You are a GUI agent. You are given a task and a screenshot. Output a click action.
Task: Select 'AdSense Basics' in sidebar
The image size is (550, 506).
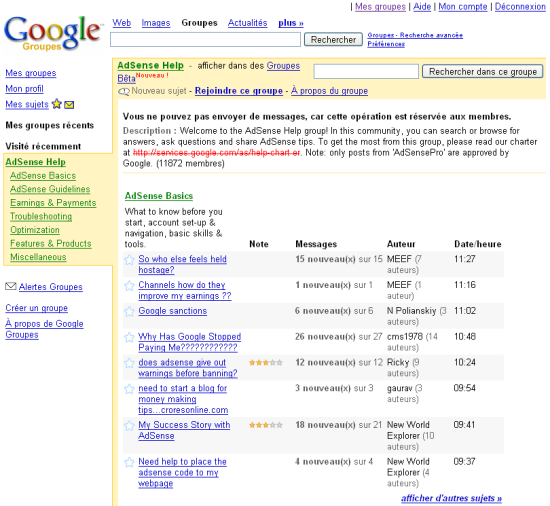pos(43,176)
